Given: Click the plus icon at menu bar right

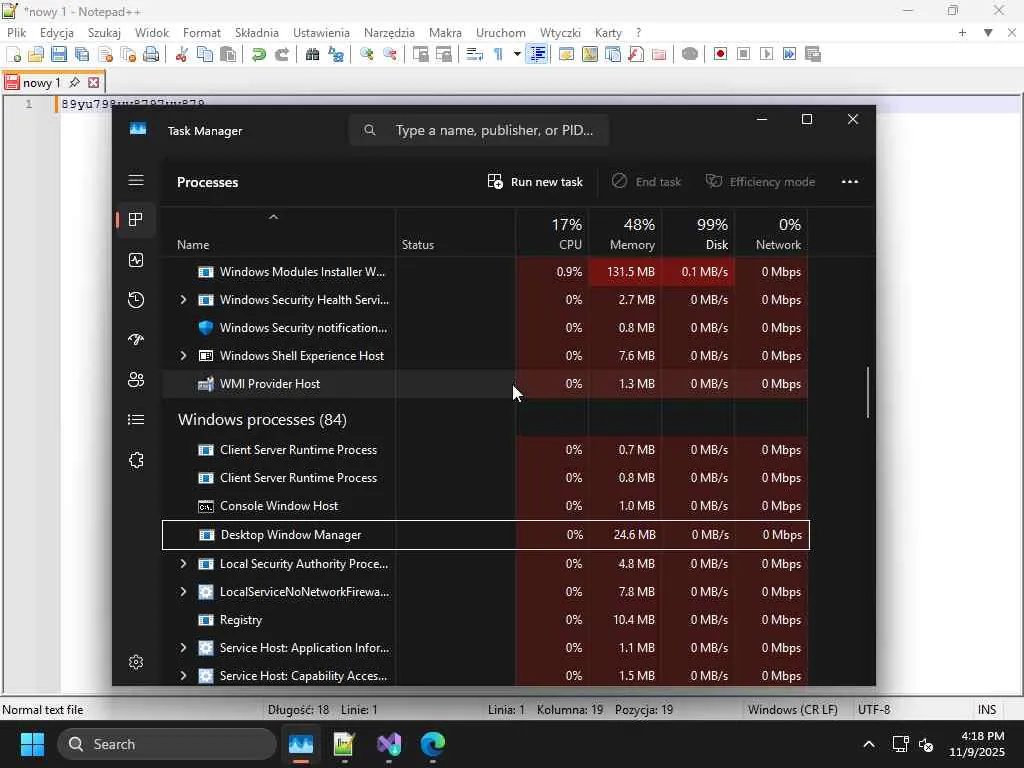Looking at the screenshot, I should (962, 33).
